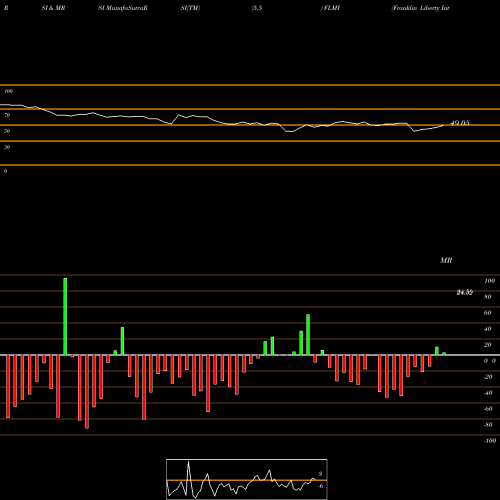Click the RSI value 49.05 label

pos(460,123)
